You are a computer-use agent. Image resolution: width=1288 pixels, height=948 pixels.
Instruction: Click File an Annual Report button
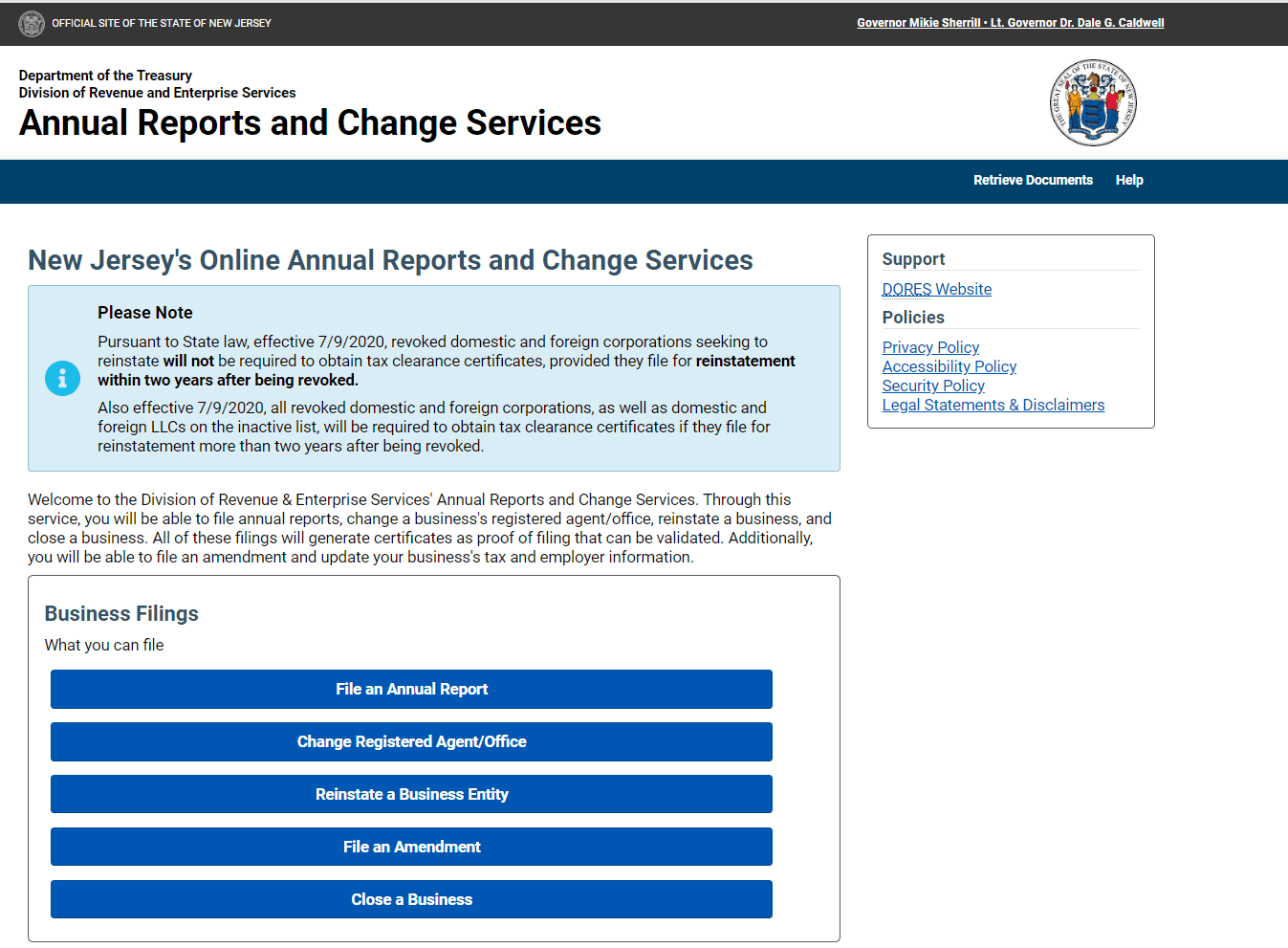[x=411, y=689]
